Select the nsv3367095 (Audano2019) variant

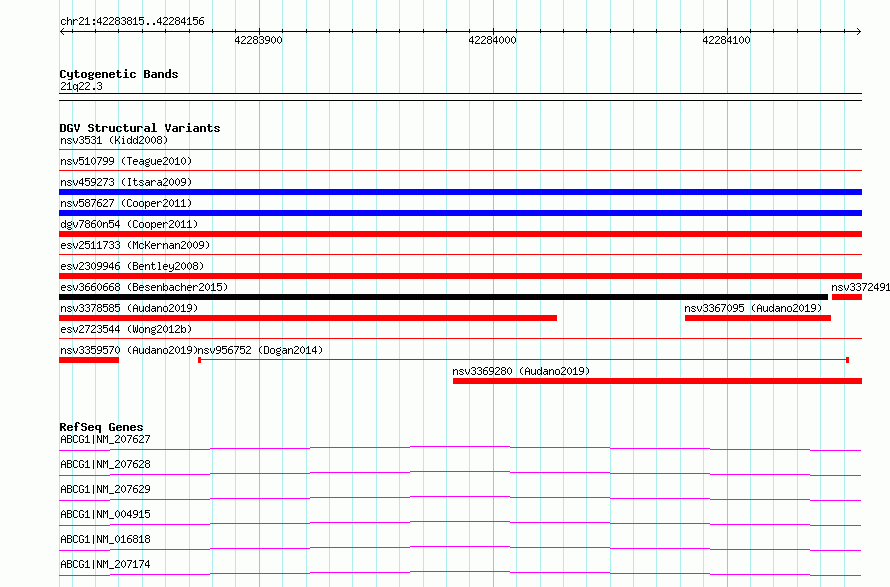point(758,318)
